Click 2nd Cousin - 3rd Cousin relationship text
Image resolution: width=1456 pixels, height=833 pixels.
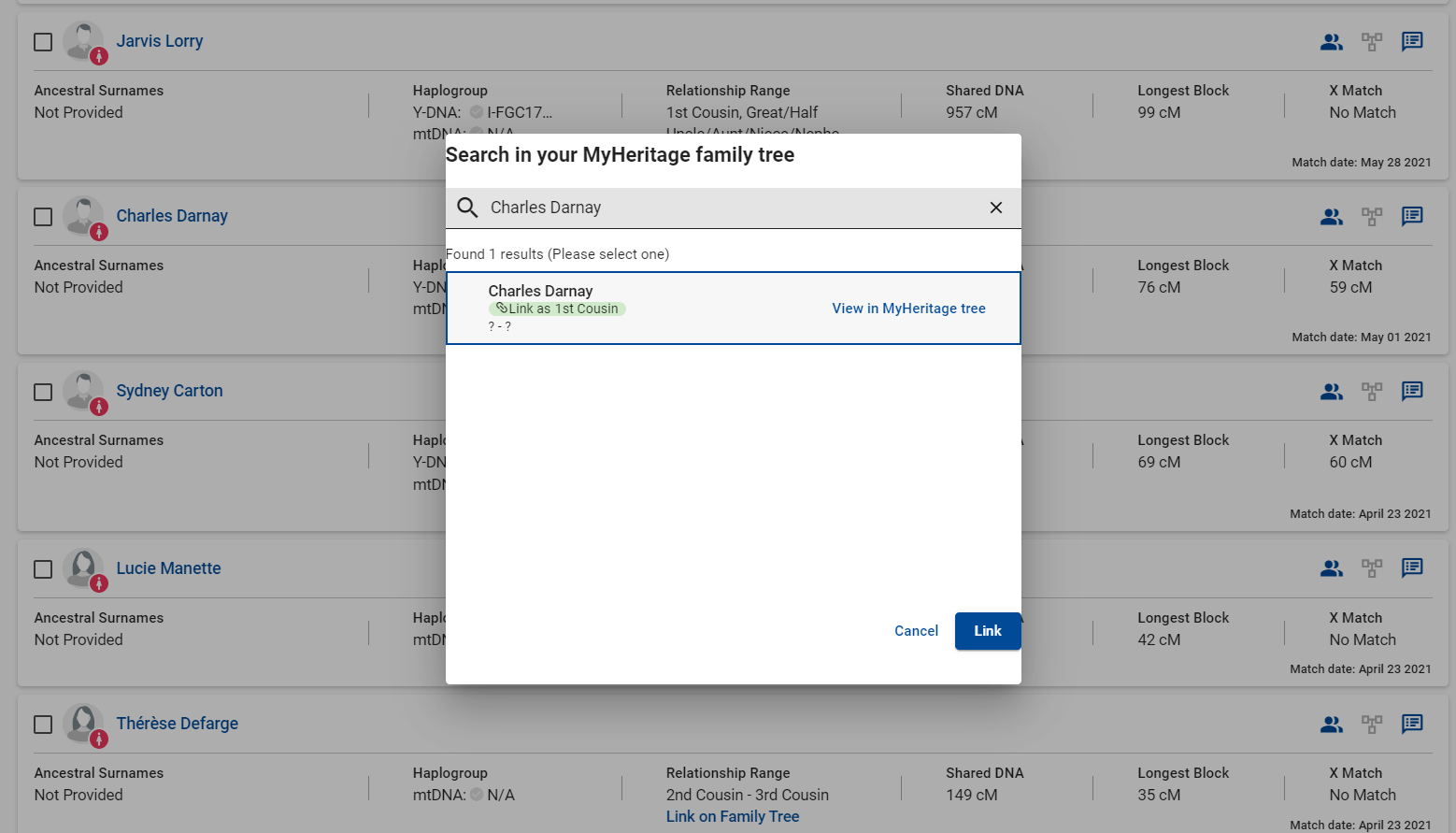748,795
